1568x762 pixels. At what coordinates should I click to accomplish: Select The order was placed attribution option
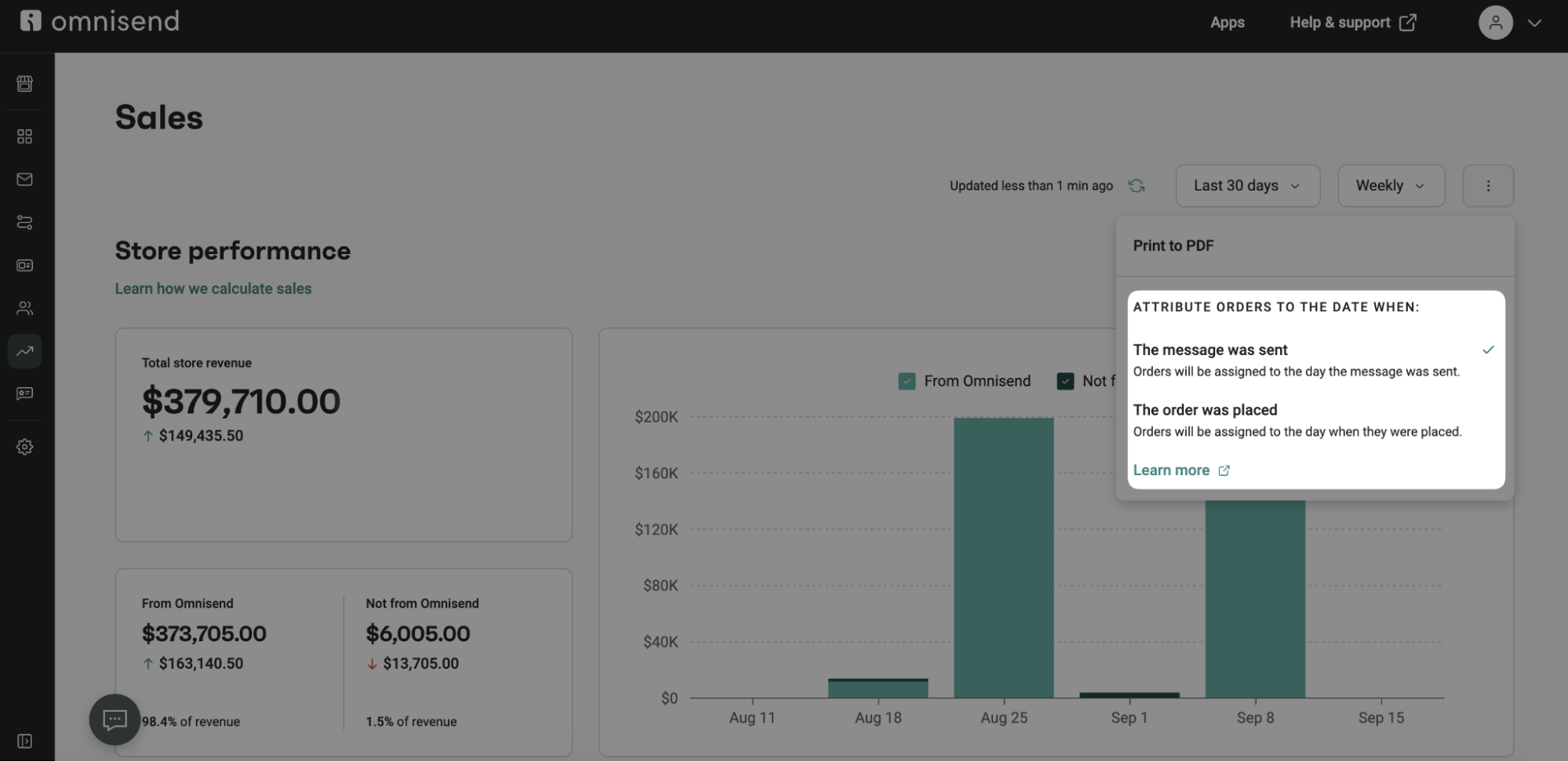(1206, 409)
